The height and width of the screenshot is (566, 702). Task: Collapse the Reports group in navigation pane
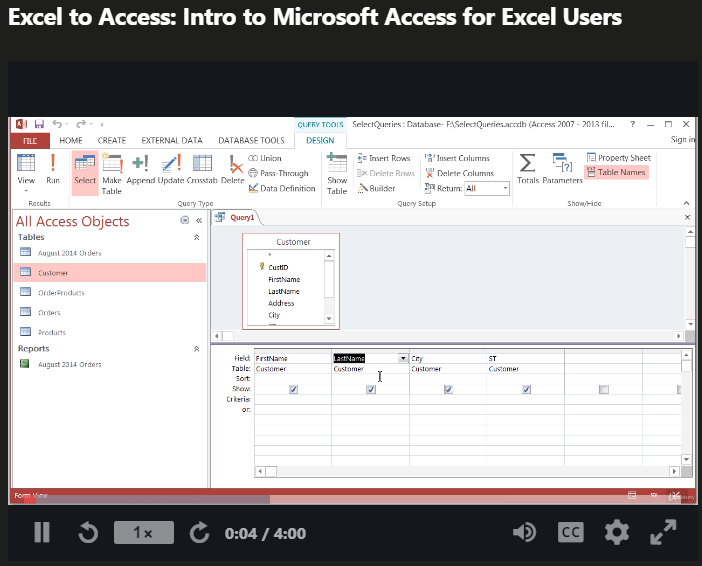pos(197,349)
